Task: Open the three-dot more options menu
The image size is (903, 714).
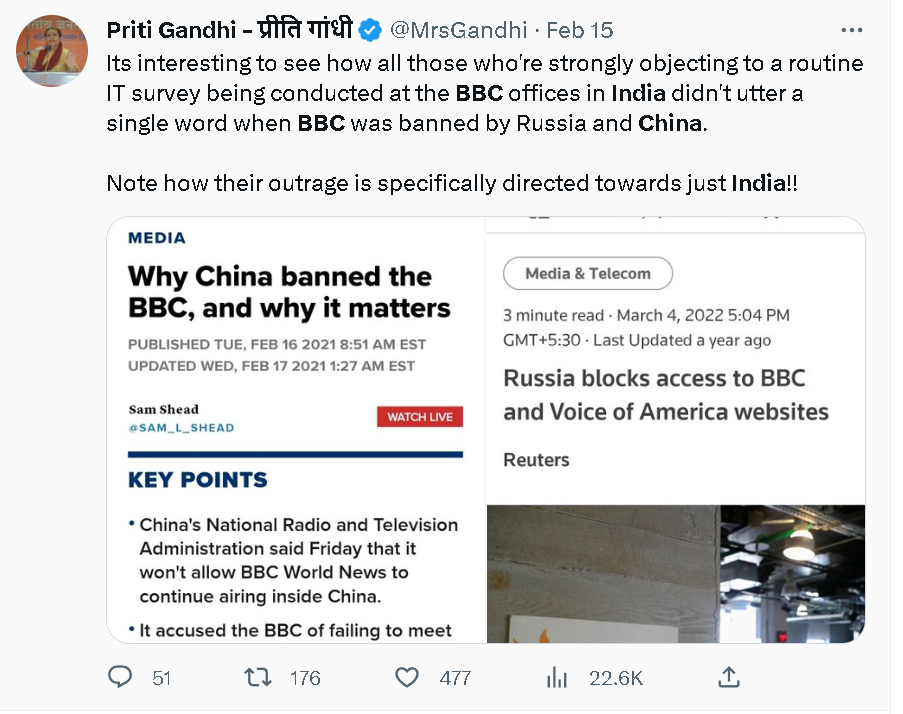Action: (x=851, y=30)
